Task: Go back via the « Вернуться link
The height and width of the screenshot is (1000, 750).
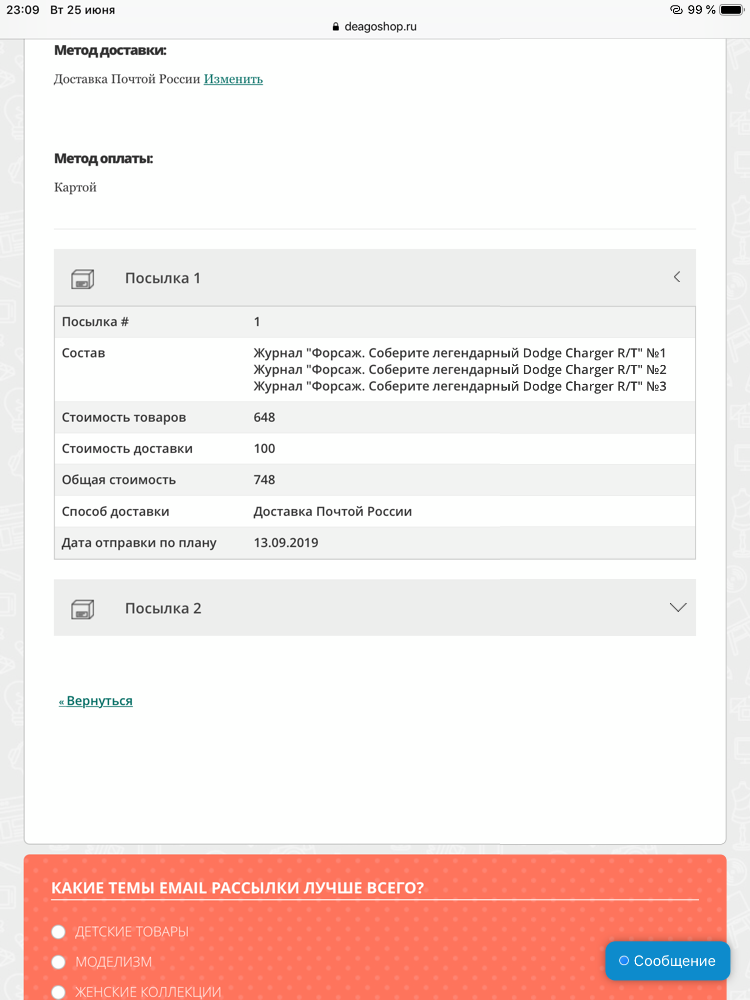Action: click(96, 701)
